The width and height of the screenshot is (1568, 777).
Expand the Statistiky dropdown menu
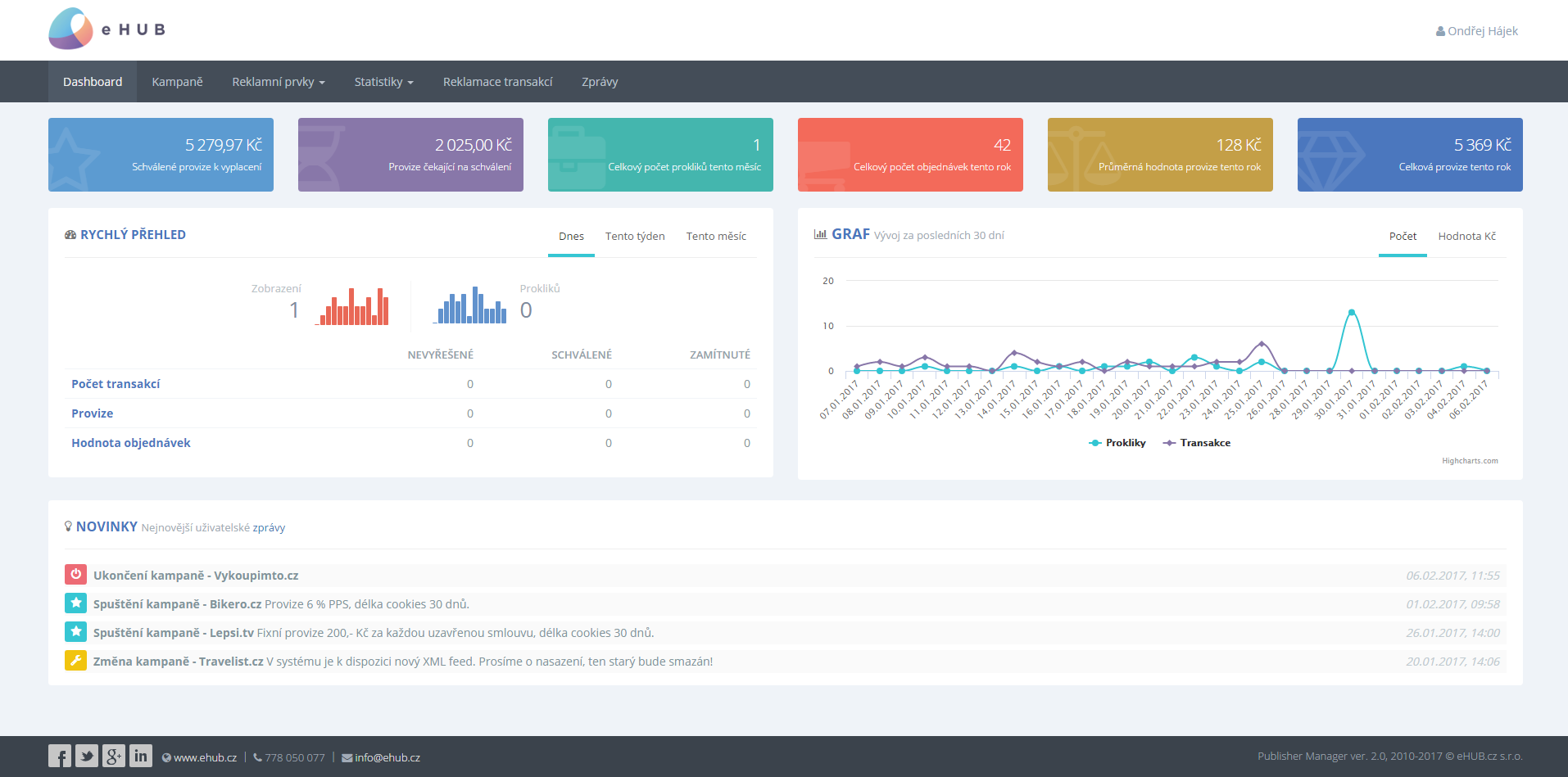383,82
